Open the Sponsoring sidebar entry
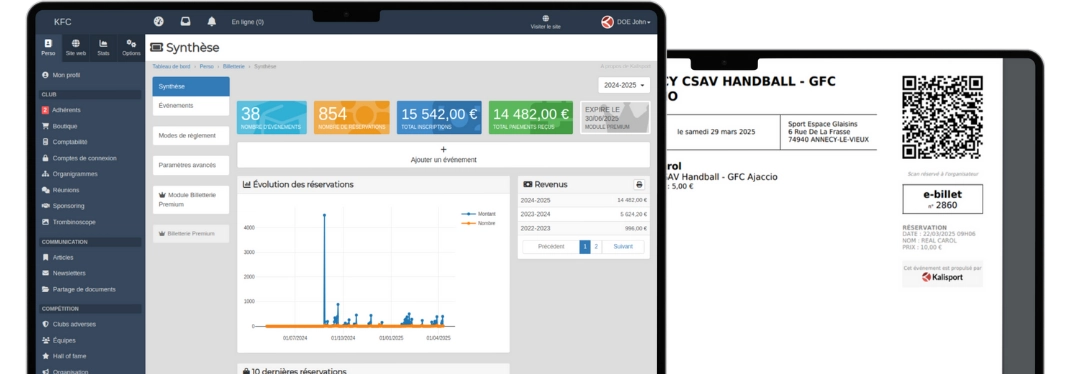Image resolution: width=1070 pixels, height=374 pixels. pyautogui.click(x=68, y=206)
